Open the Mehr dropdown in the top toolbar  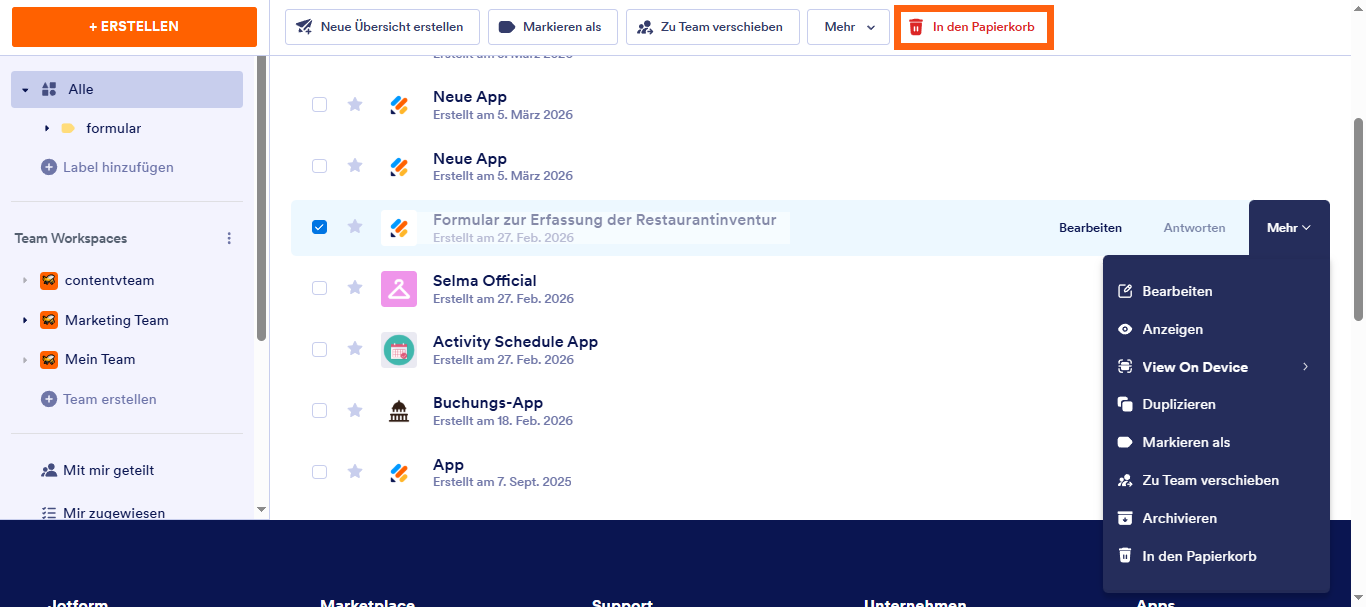click(848, 27)
